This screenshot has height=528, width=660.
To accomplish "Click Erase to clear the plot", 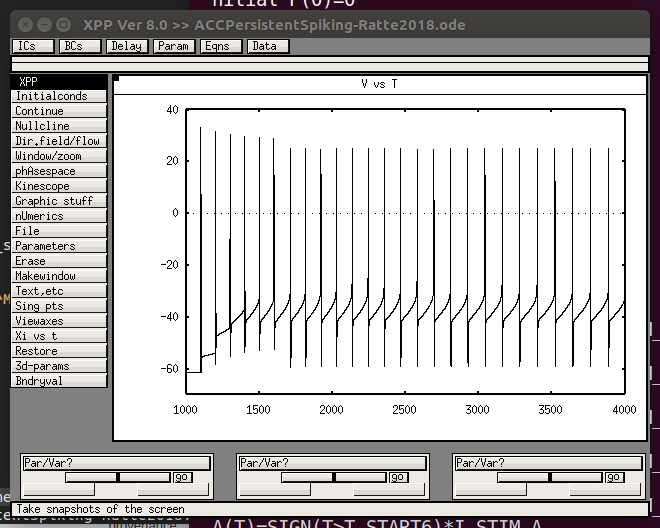I will tap(59, 261).
